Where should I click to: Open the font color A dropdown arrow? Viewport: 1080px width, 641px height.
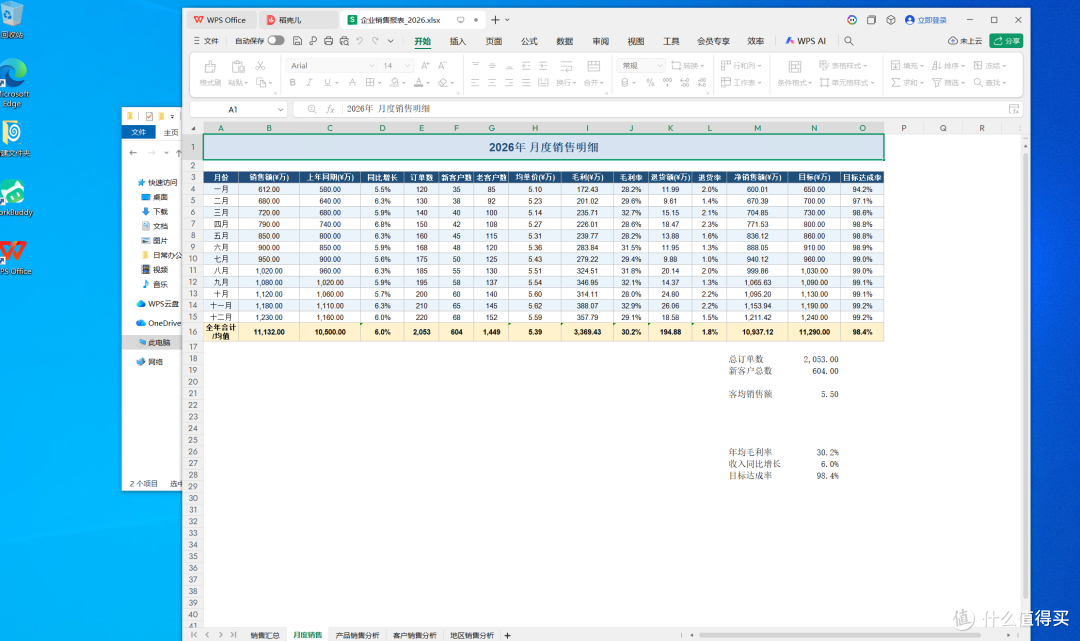click(428, 83)
